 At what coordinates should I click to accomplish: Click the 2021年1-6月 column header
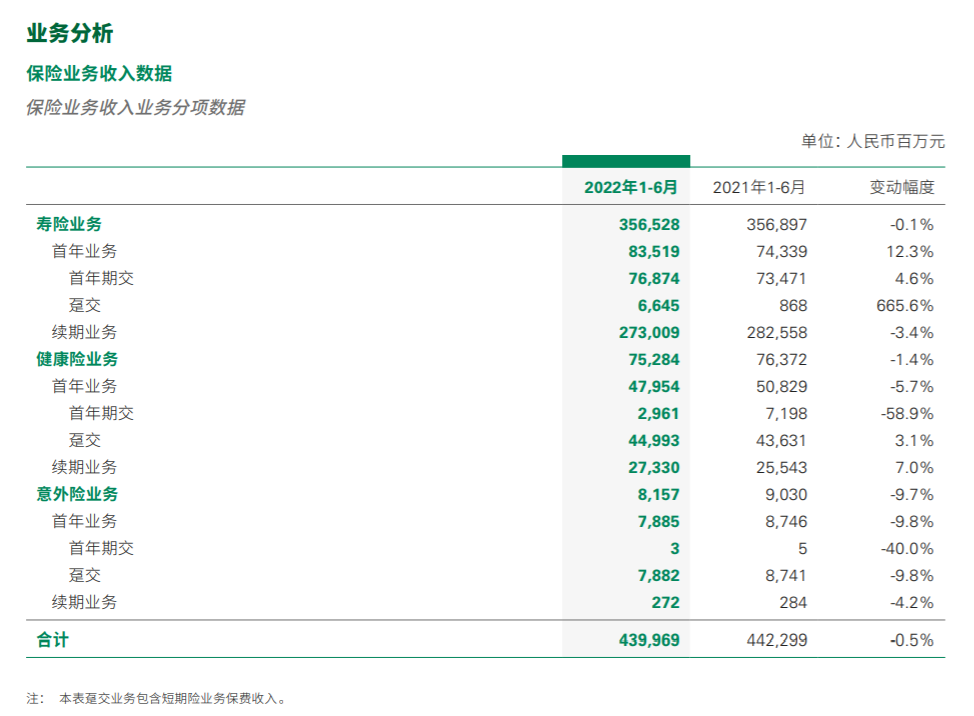coord(758,187)
